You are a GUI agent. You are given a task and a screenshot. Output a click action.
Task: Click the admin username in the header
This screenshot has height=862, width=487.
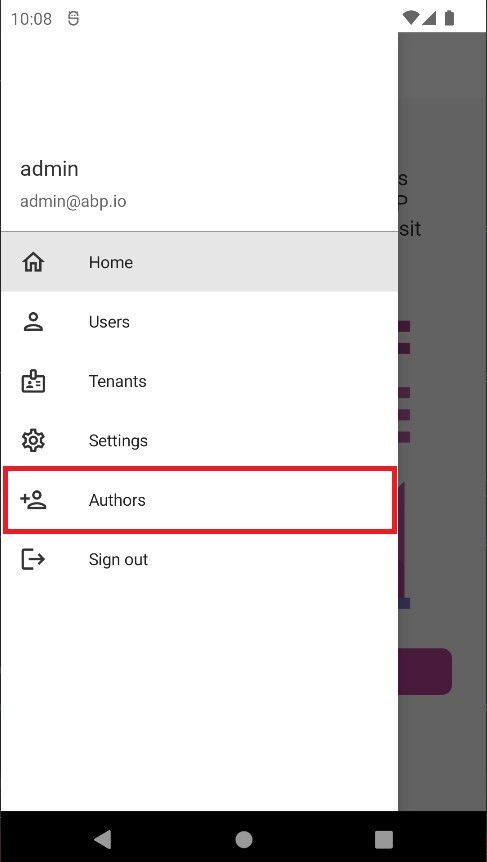(49, 169)
